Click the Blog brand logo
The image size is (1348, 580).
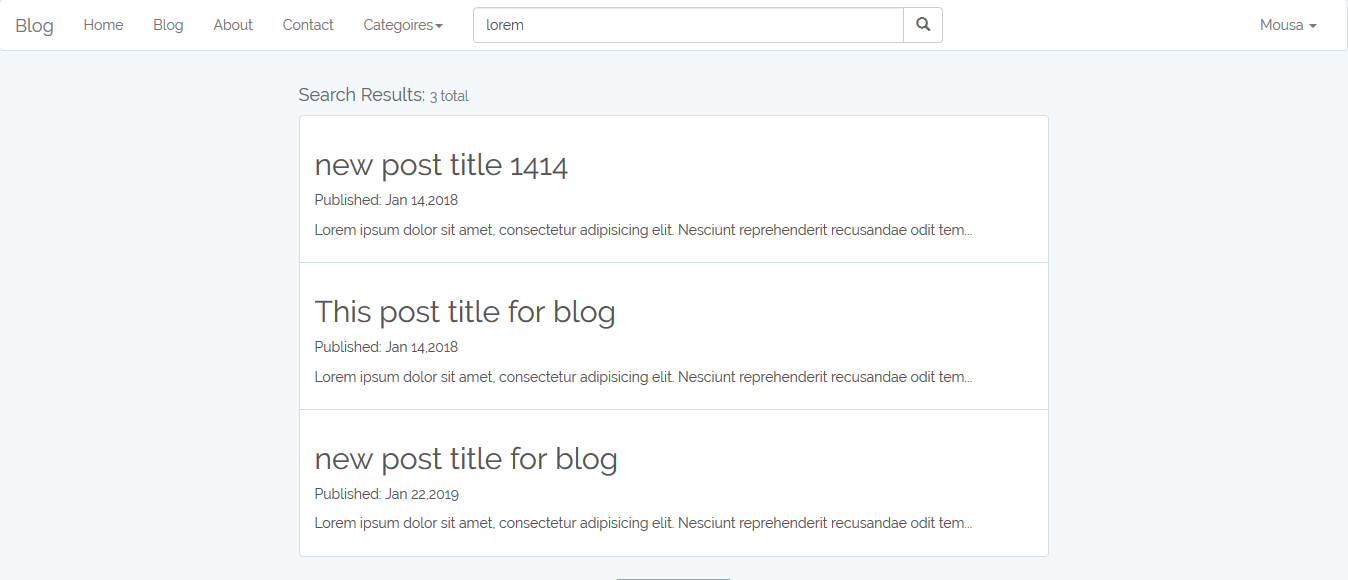click(34, 25)
